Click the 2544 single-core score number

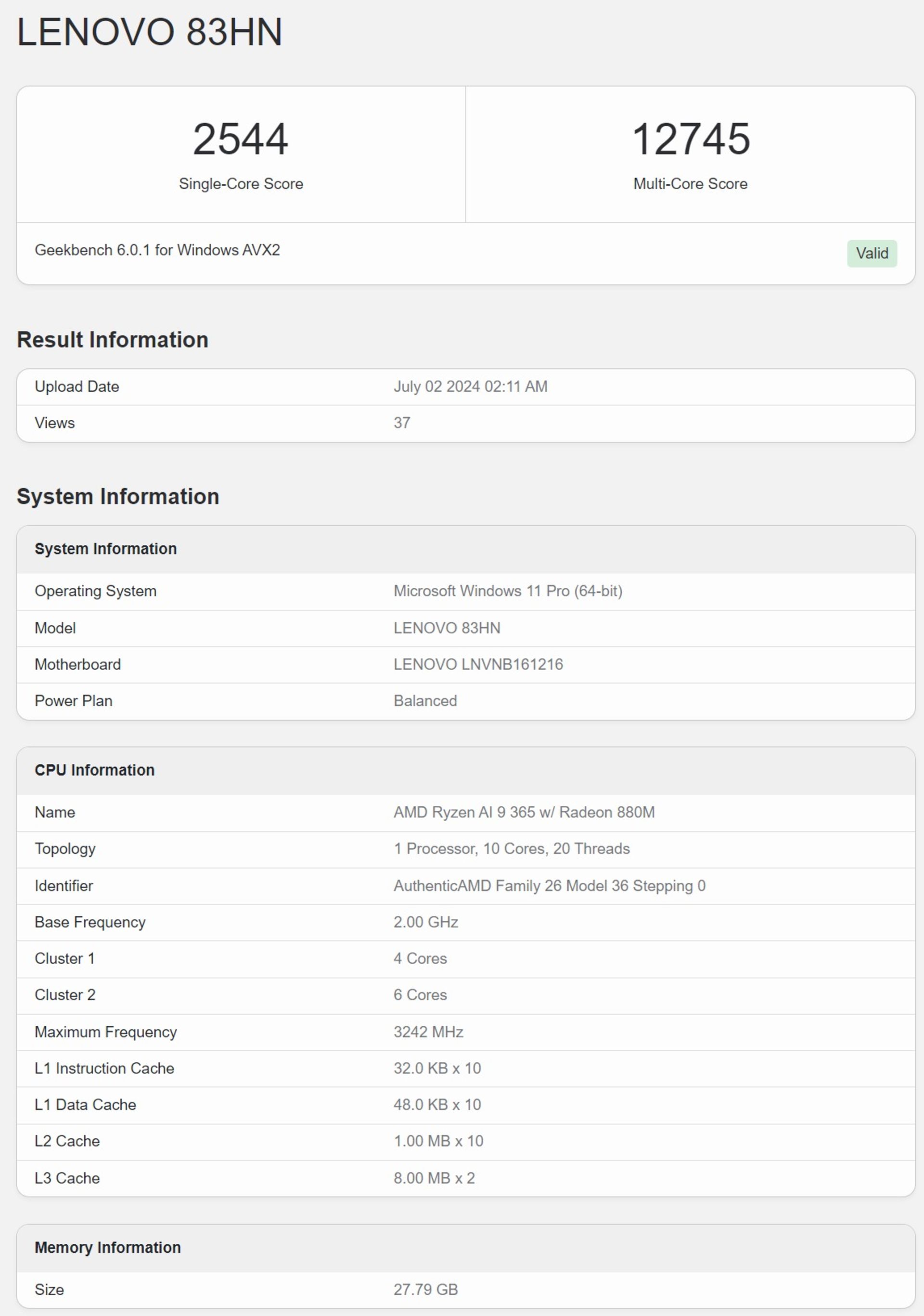[240, 139]
